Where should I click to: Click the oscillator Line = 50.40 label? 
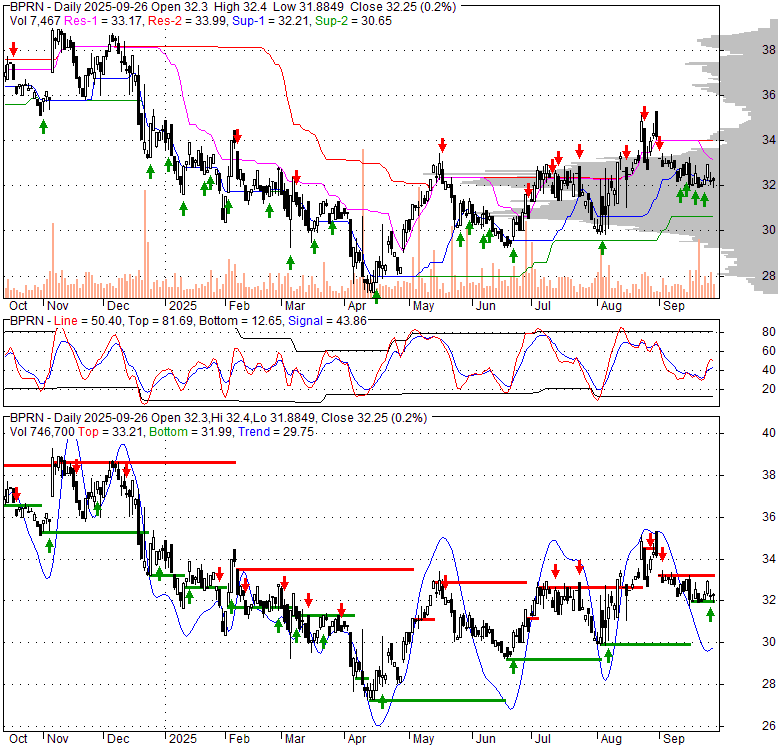pyautogui.click(x=88, y=321)
